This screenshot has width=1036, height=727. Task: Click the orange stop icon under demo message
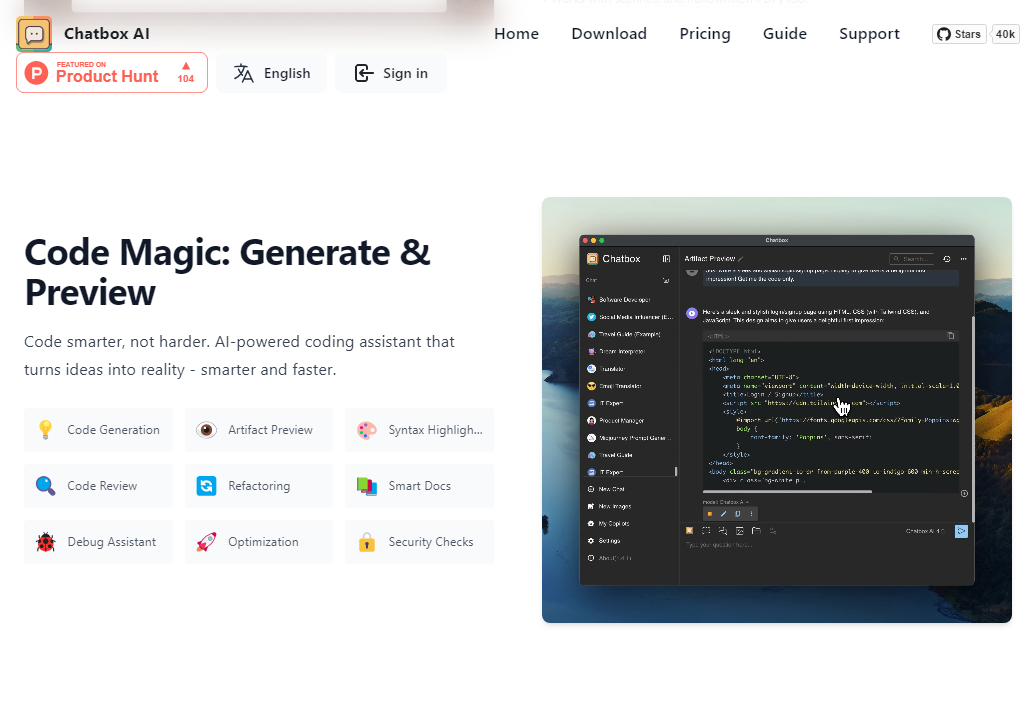710,514
